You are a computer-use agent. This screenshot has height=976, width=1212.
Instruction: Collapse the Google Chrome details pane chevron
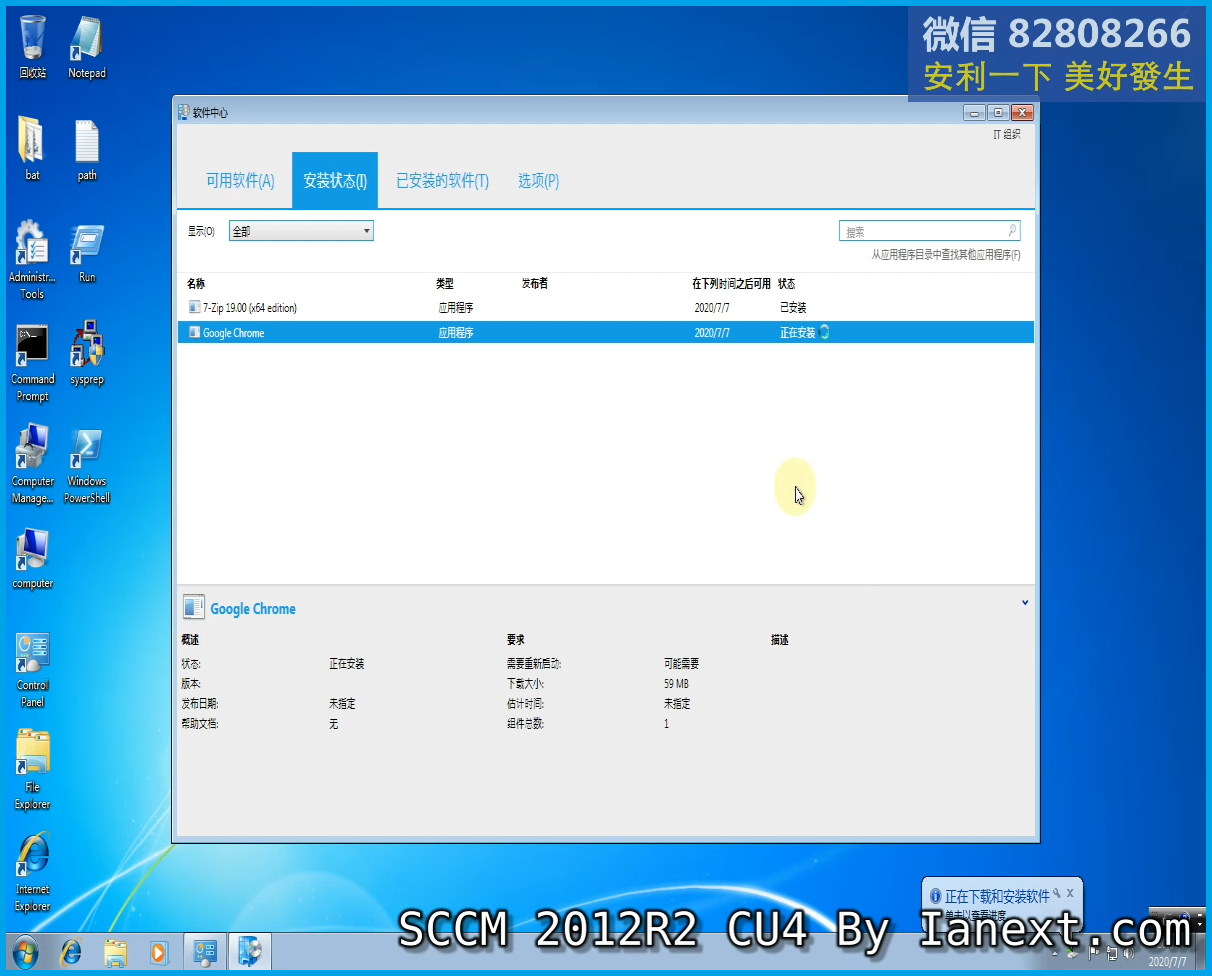pyautogui.click(x=1025, y=602)
